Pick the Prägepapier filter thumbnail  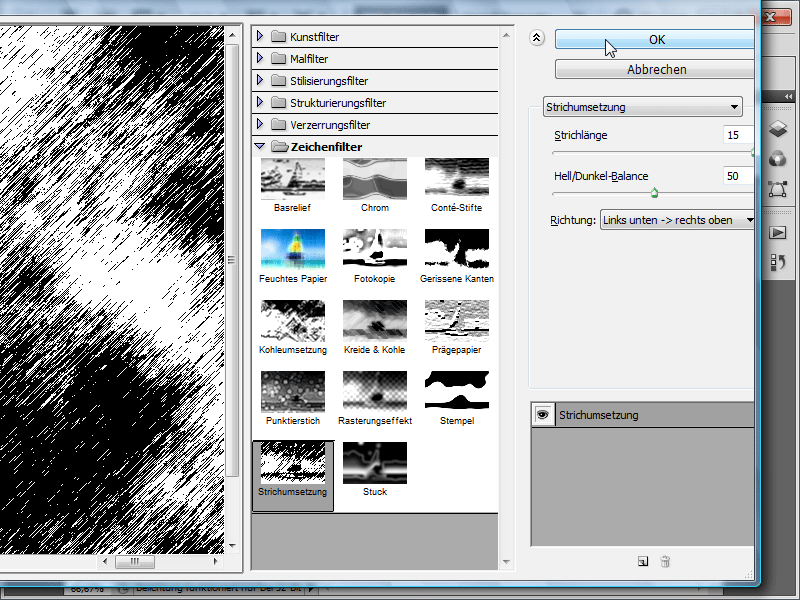[x=457, y=320]
